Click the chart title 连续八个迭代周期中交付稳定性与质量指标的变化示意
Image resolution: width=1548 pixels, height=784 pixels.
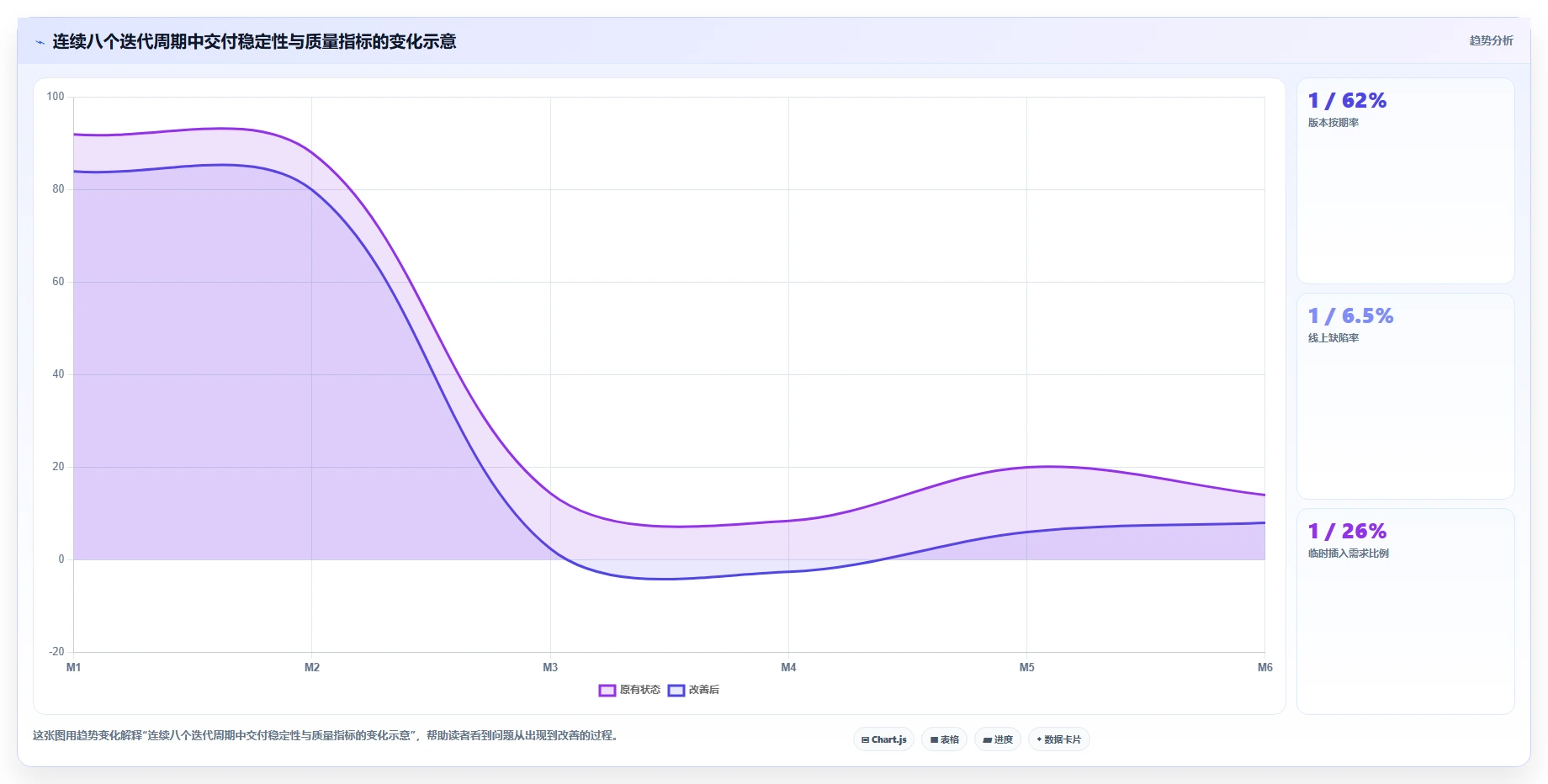point(254,41)
